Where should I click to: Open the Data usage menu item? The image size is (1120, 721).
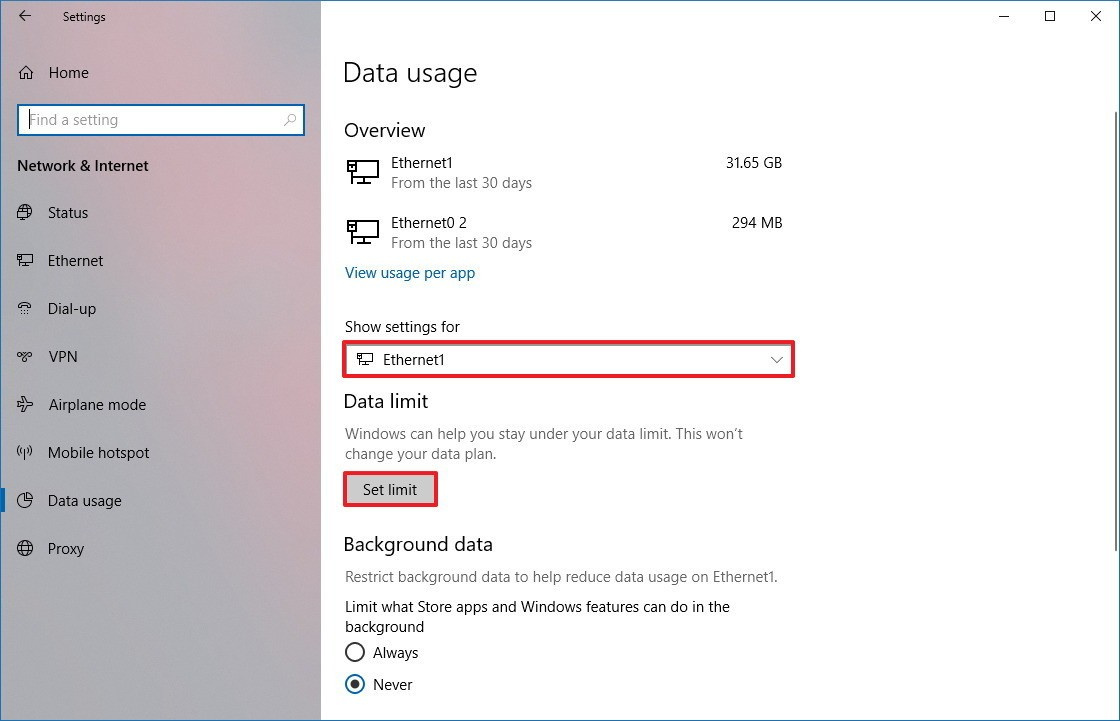[84, 501]
